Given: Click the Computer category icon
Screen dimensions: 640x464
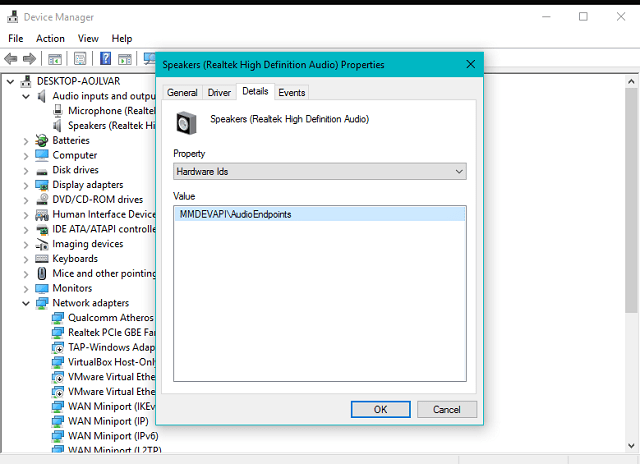Looking at the screenshot, I should coord(42,155).
